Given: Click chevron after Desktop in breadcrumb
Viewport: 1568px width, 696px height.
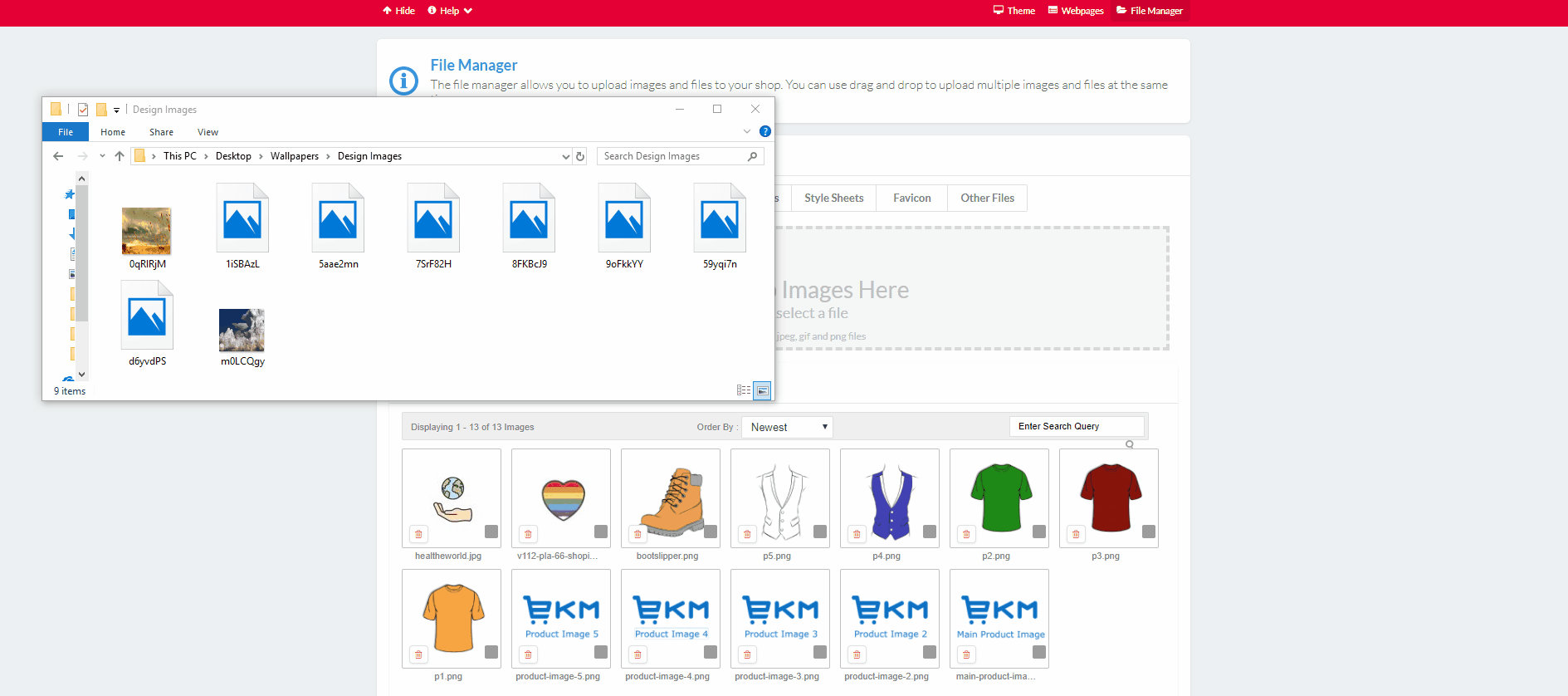Looking at the screenshot, I should coord(261,156).
